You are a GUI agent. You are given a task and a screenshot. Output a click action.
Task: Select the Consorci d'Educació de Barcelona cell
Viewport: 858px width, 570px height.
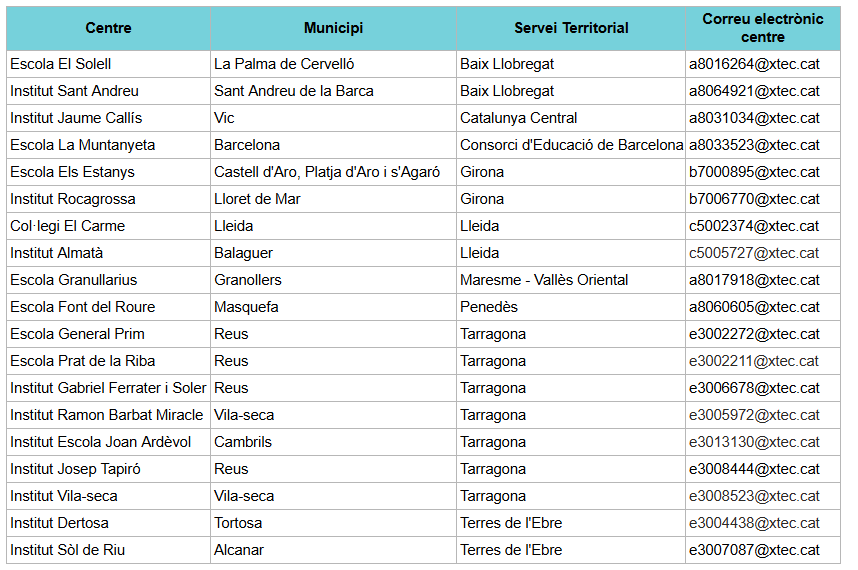coord(571,145)
